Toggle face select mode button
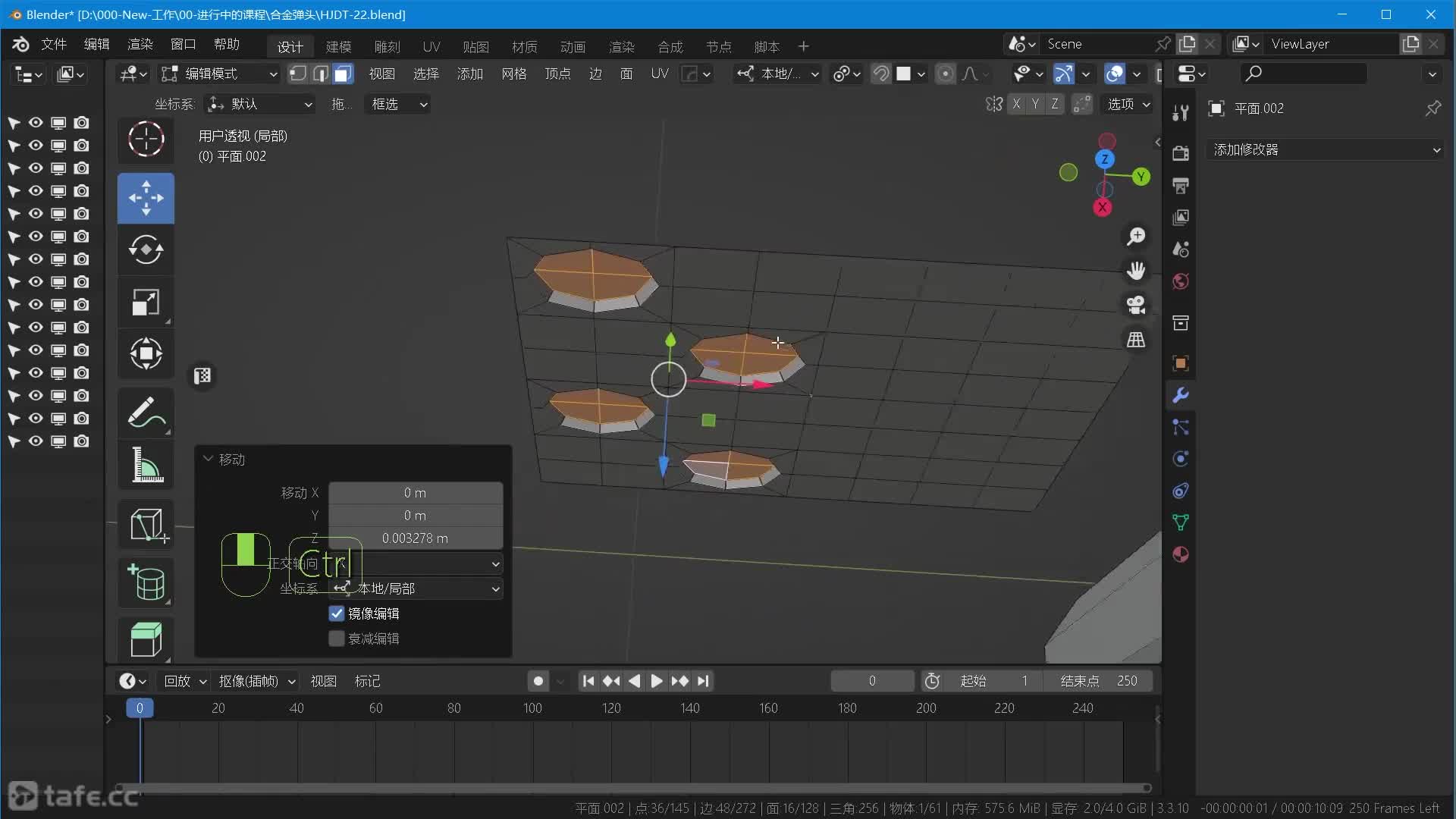The image size is (1456, 819). tap(344, 74)
